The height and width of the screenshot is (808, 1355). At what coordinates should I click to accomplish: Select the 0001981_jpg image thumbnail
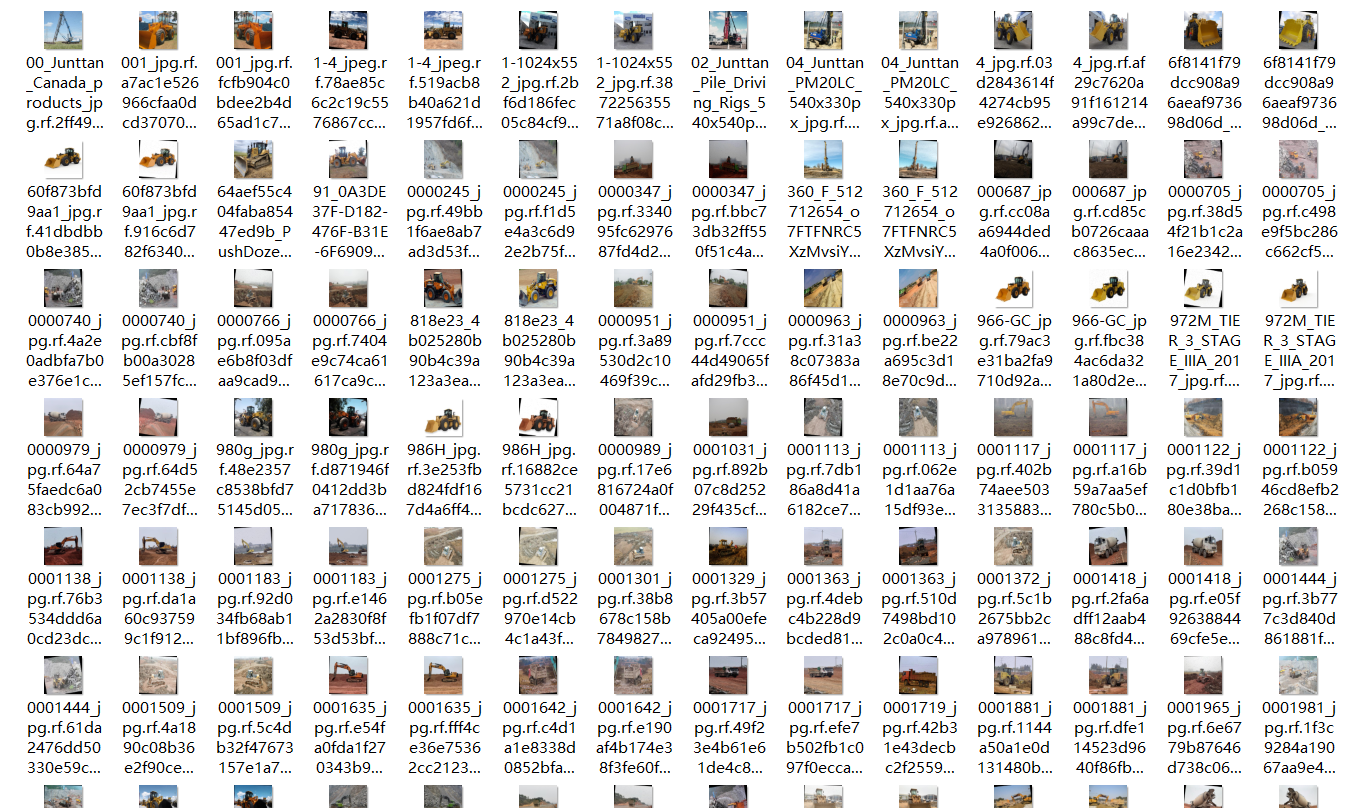[x=1299, y=676]
